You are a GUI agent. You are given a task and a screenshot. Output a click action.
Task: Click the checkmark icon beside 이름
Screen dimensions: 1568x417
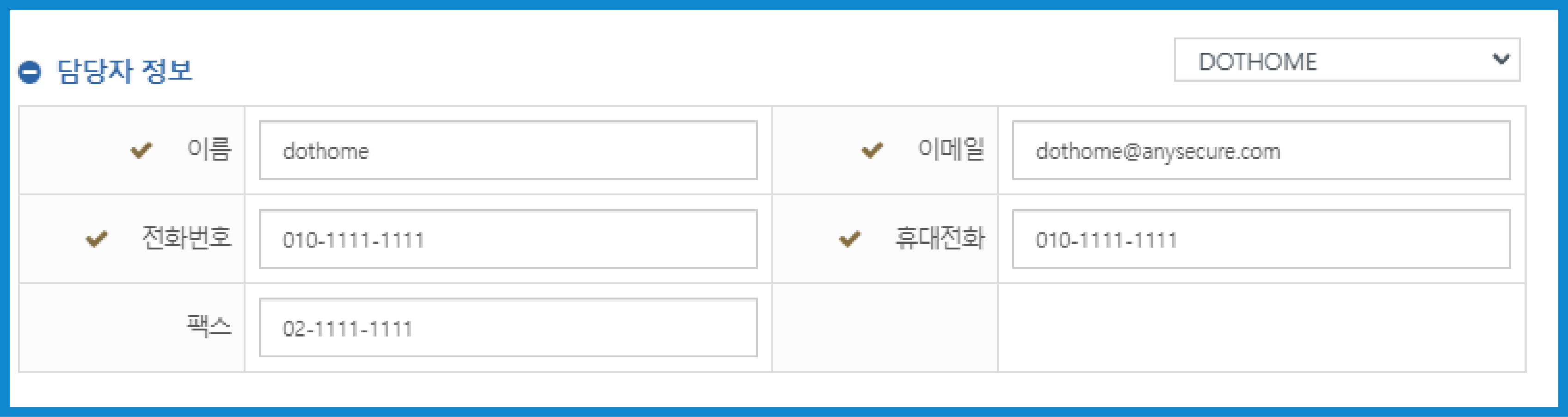tap(141, 149)
